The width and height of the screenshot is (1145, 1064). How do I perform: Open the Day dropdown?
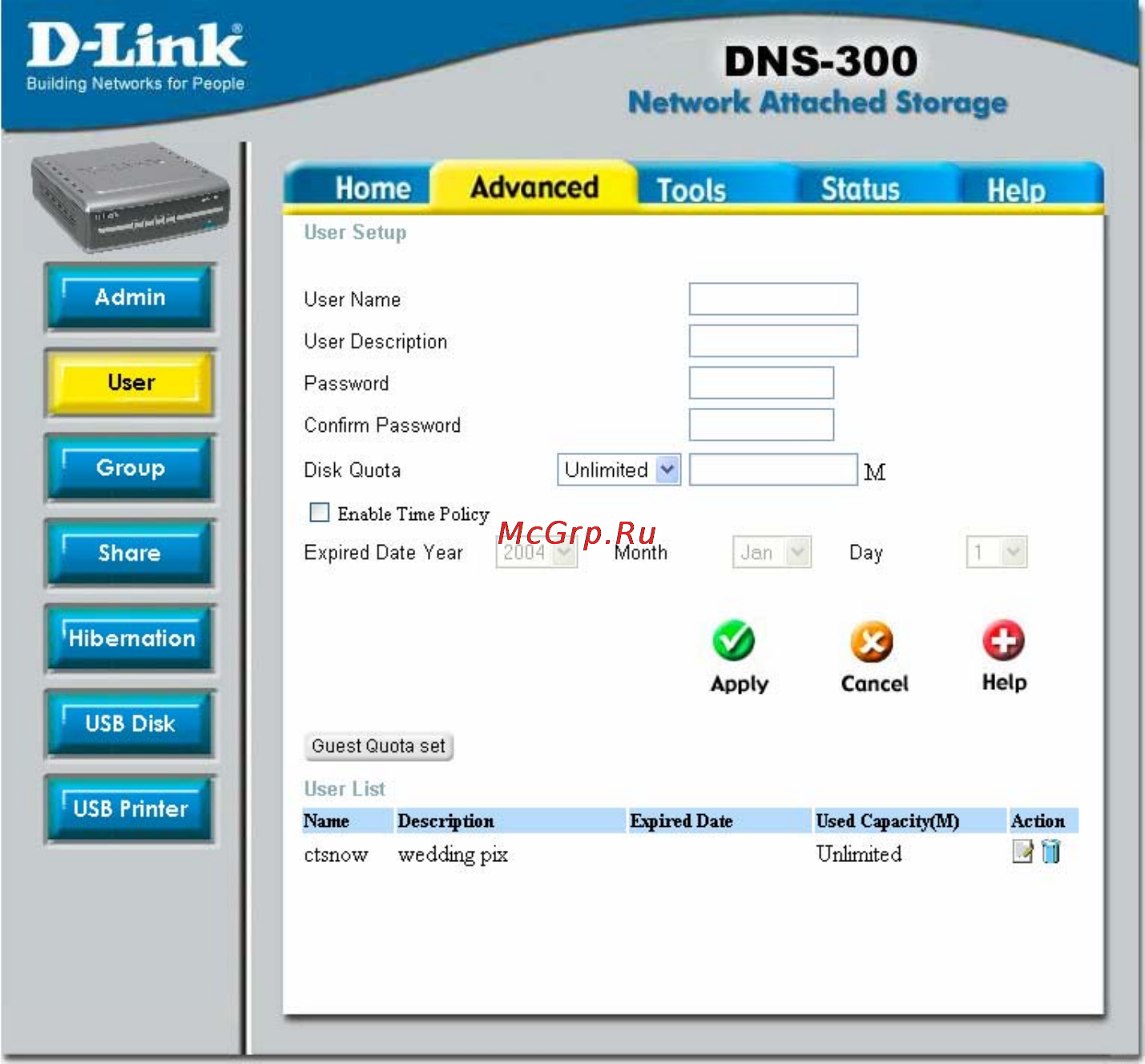(x=996, y=552)
